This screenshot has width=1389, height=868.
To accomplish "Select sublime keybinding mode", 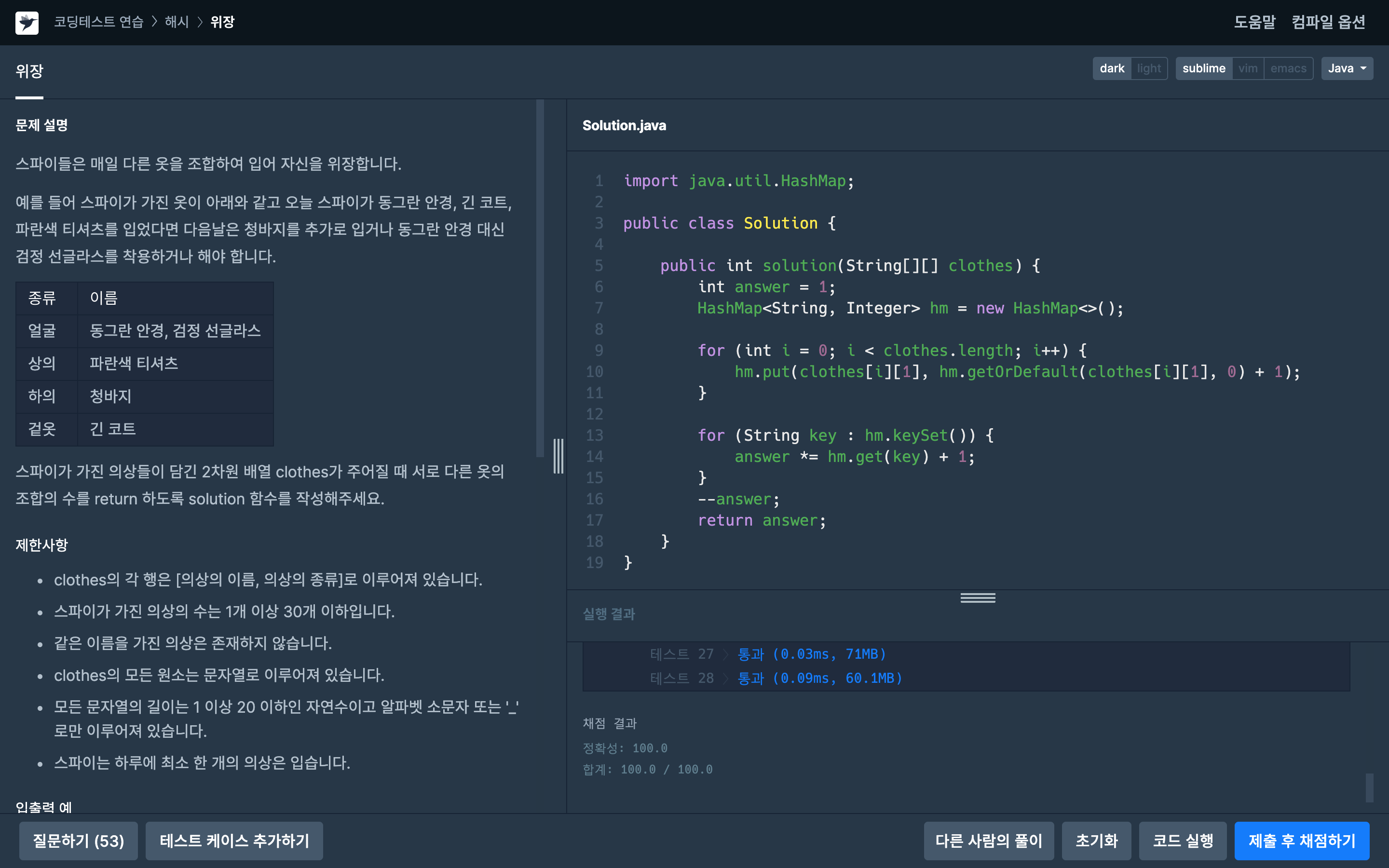I will click(1204, 68).
